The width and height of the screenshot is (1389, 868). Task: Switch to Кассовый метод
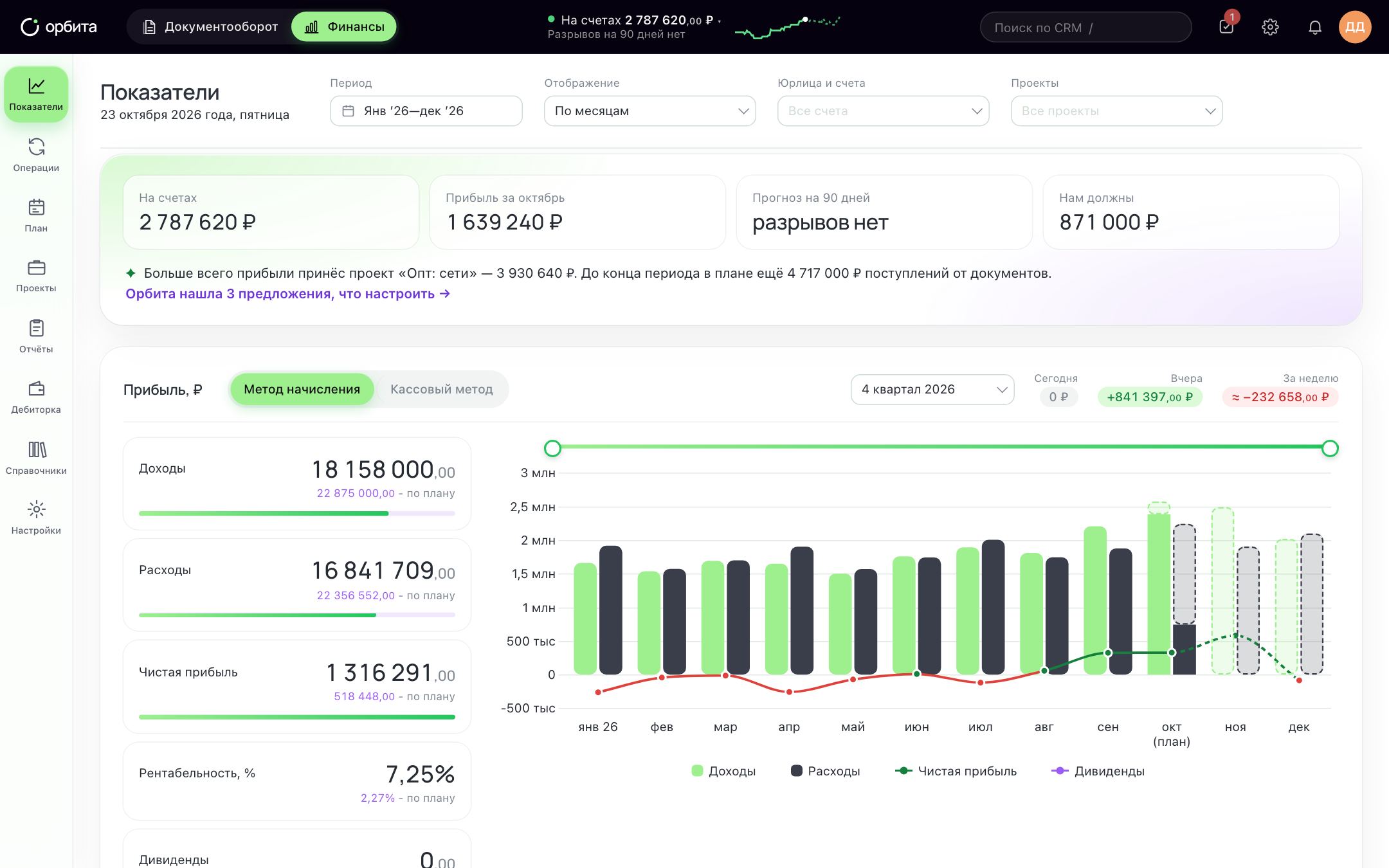point(441,390)
